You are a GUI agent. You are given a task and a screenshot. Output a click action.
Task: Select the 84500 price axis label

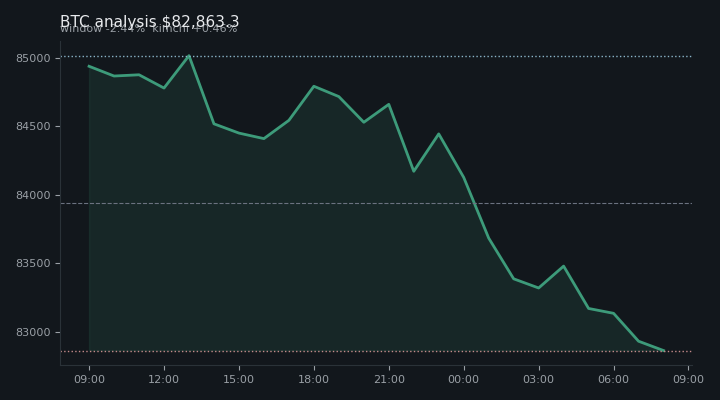point(33,127)
